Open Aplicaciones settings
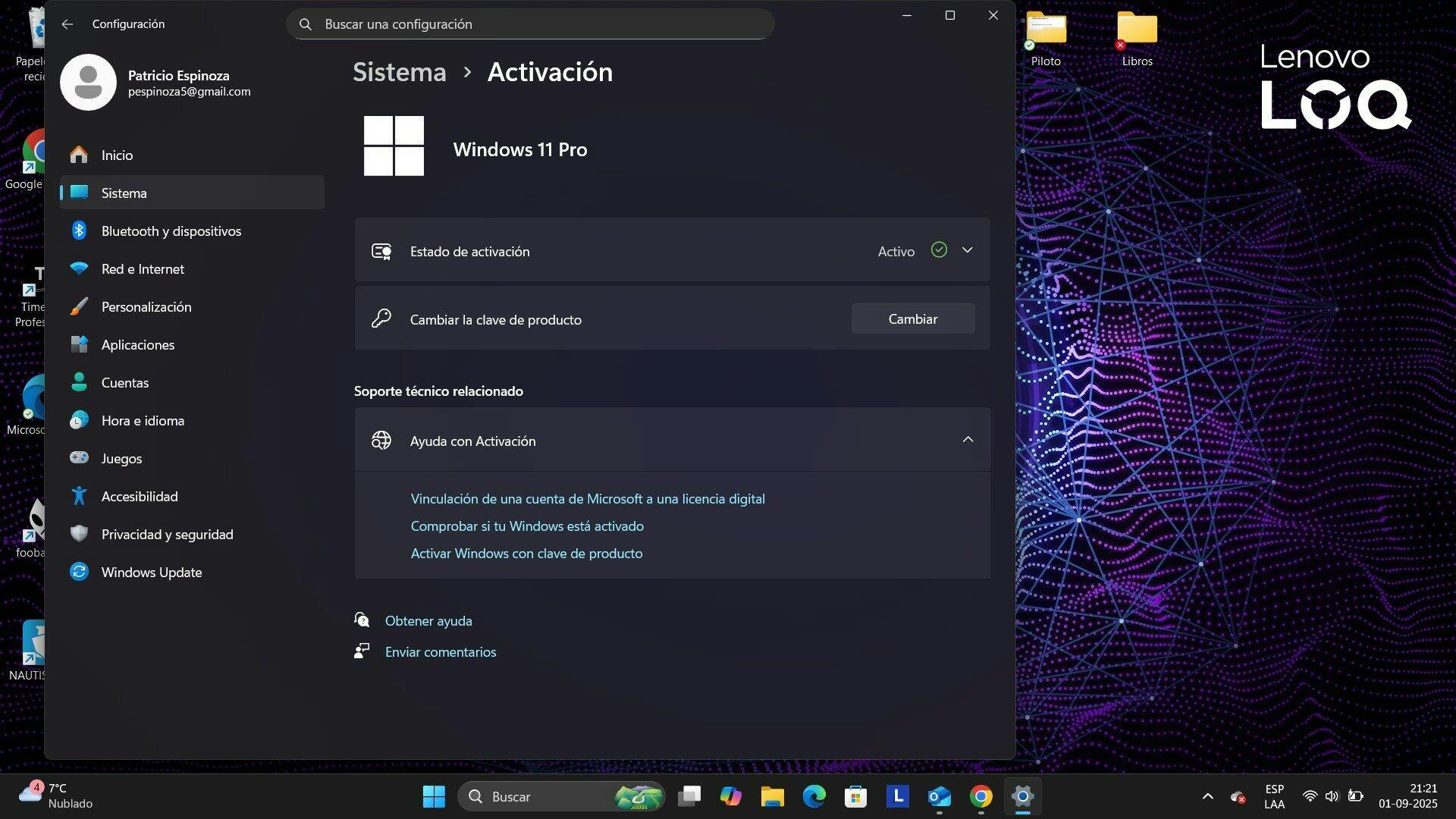This screenshot has height=819, width=1456. click(192, 344)
